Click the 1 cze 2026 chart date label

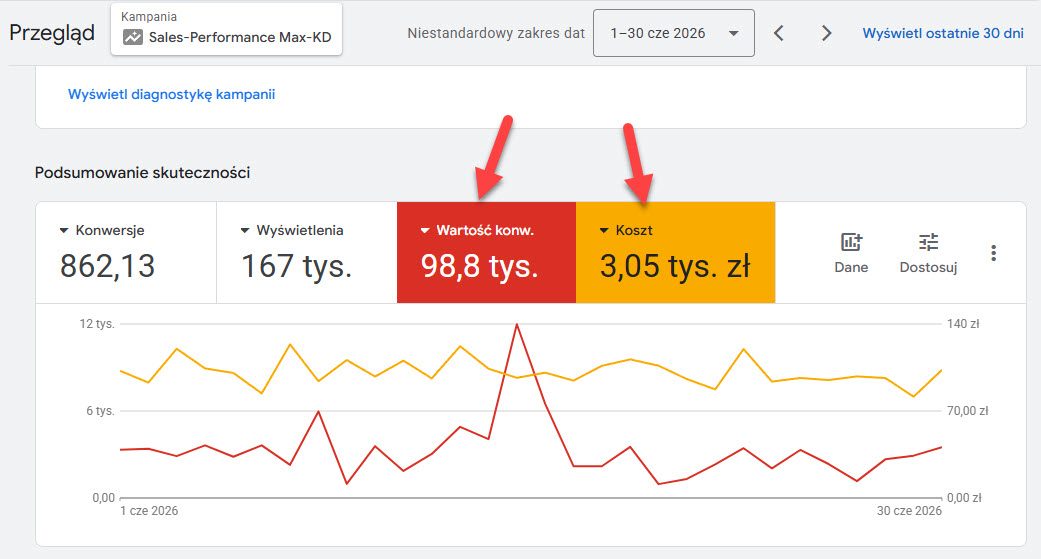pyautogui.click(x=149, y=511)
